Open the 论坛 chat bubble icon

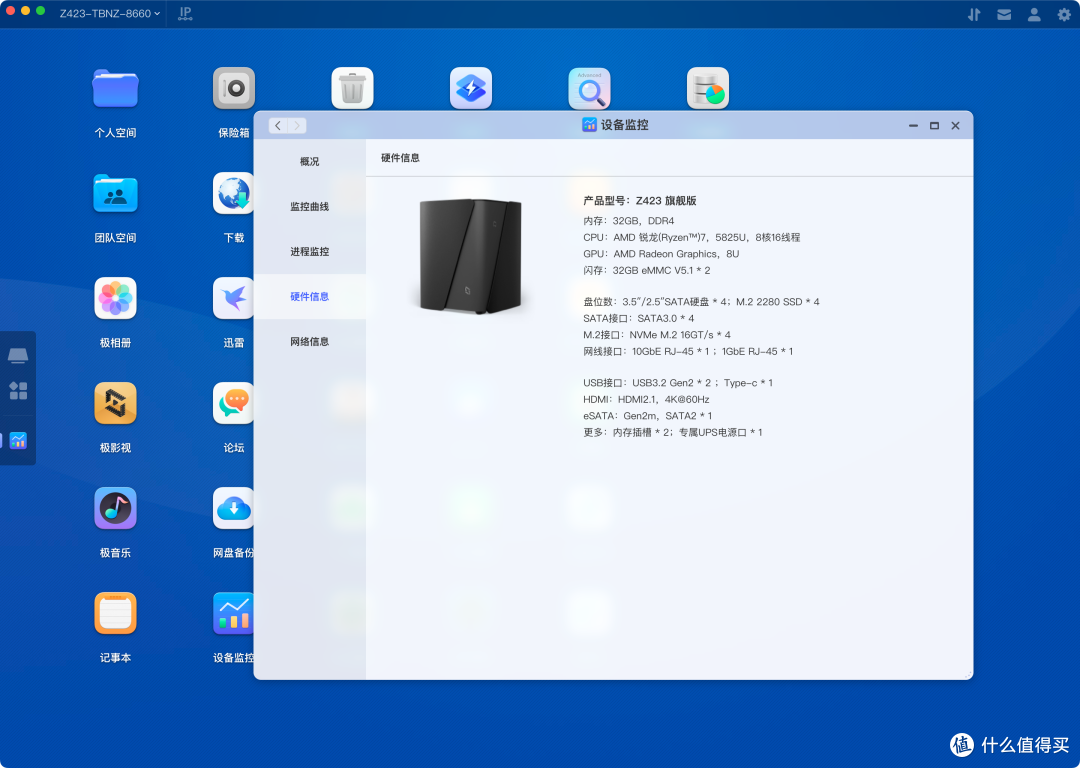[233, 403]
